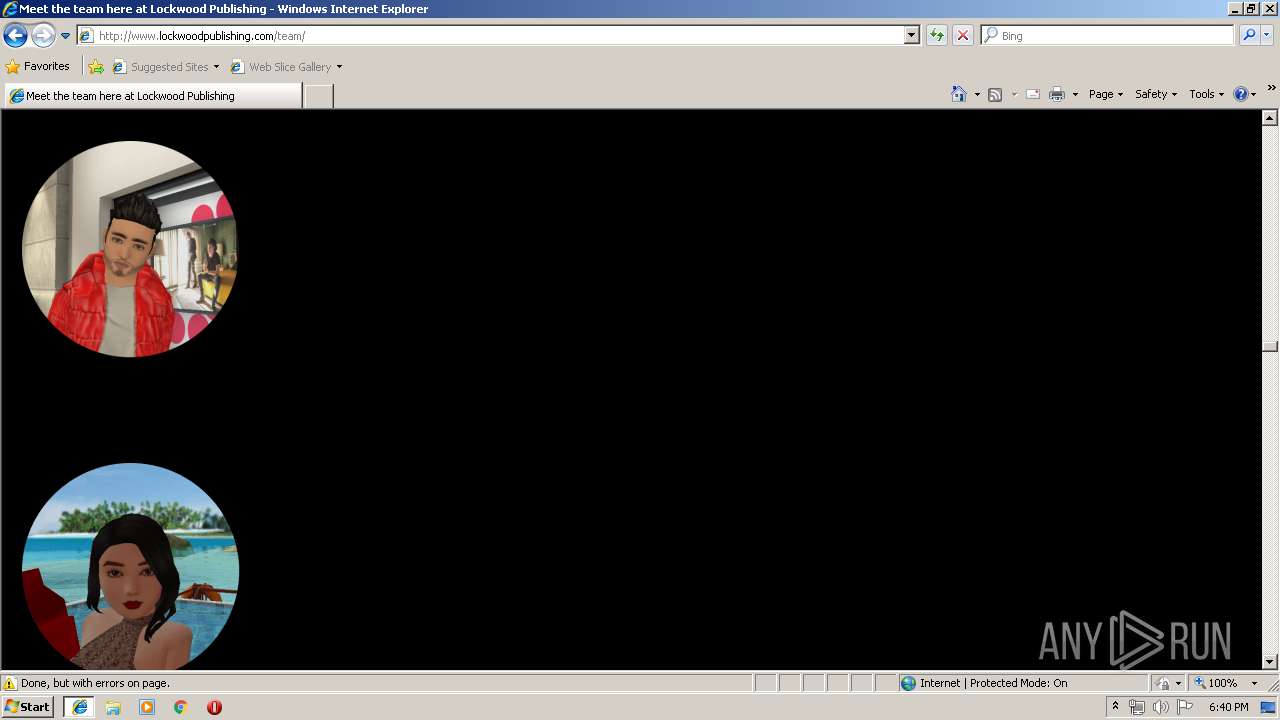
Task: Click the Forward navigation arrow
Action: pyautogui.click(x=43, y=36)
